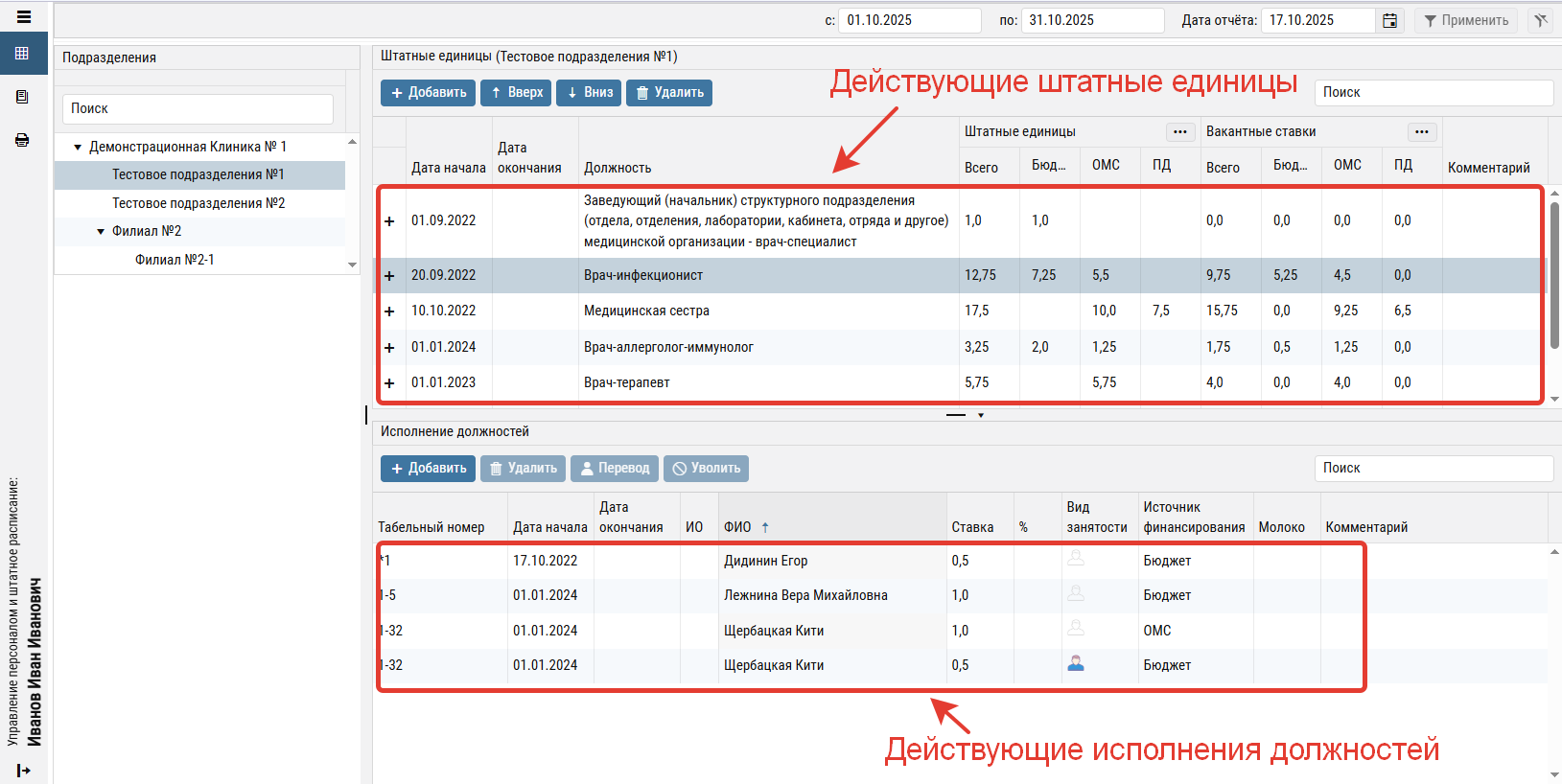Click the logout icon at the sidebar bottom
This screenshot has width=1562, height=784.
(x=24, y=771)
